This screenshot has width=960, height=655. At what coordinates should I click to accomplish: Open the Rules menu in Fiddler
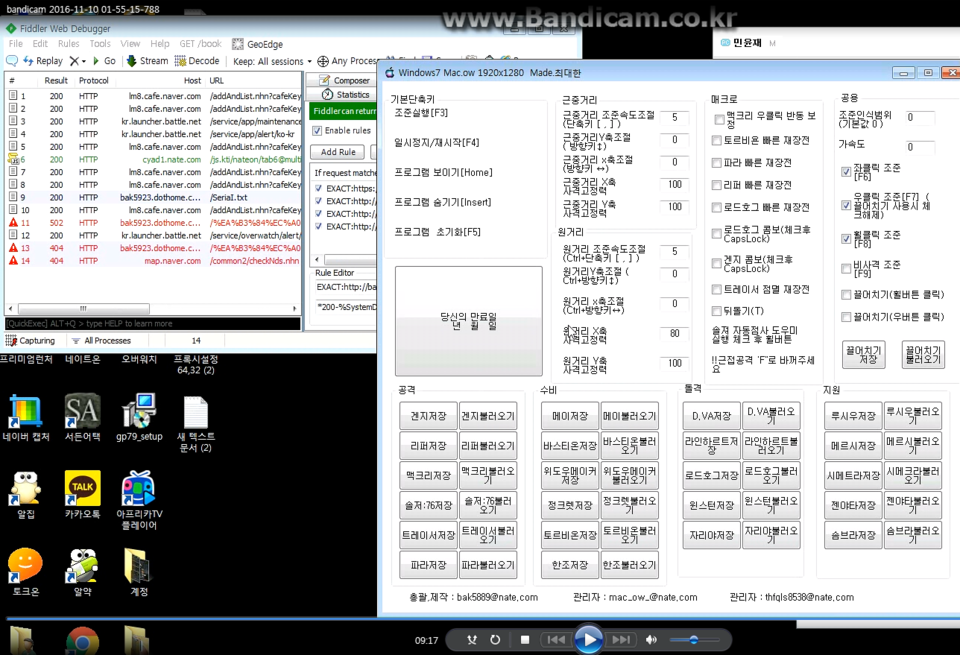[x=68, y=44]
